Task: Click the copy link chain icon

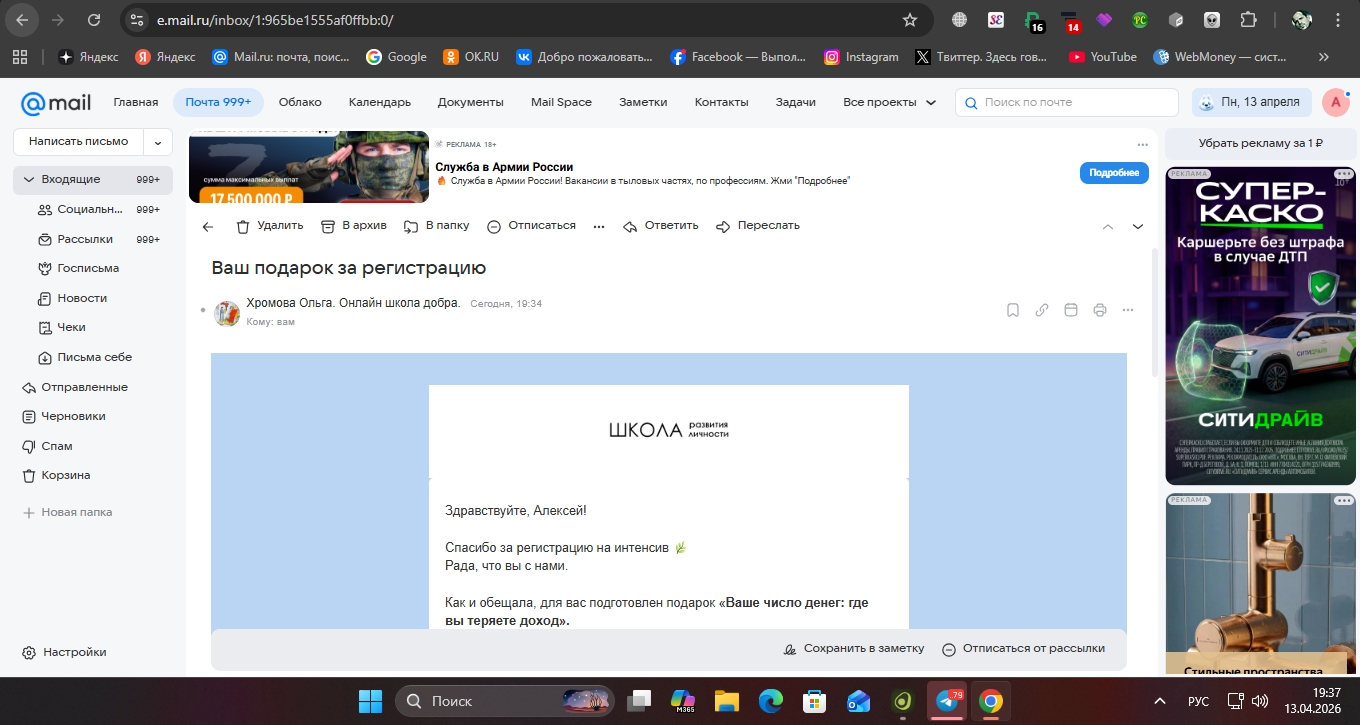Action: (x=1041, y=310)
